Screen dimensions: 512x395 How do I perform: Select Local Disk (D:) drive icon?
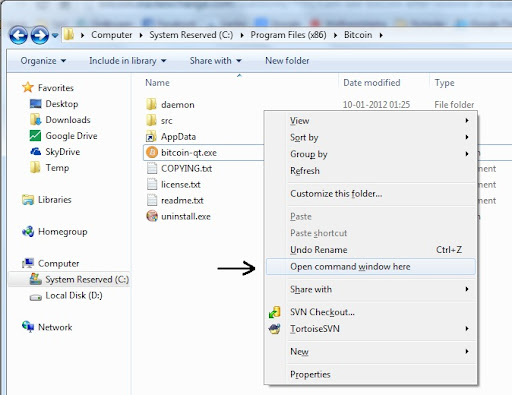click(x=35, y=296)
